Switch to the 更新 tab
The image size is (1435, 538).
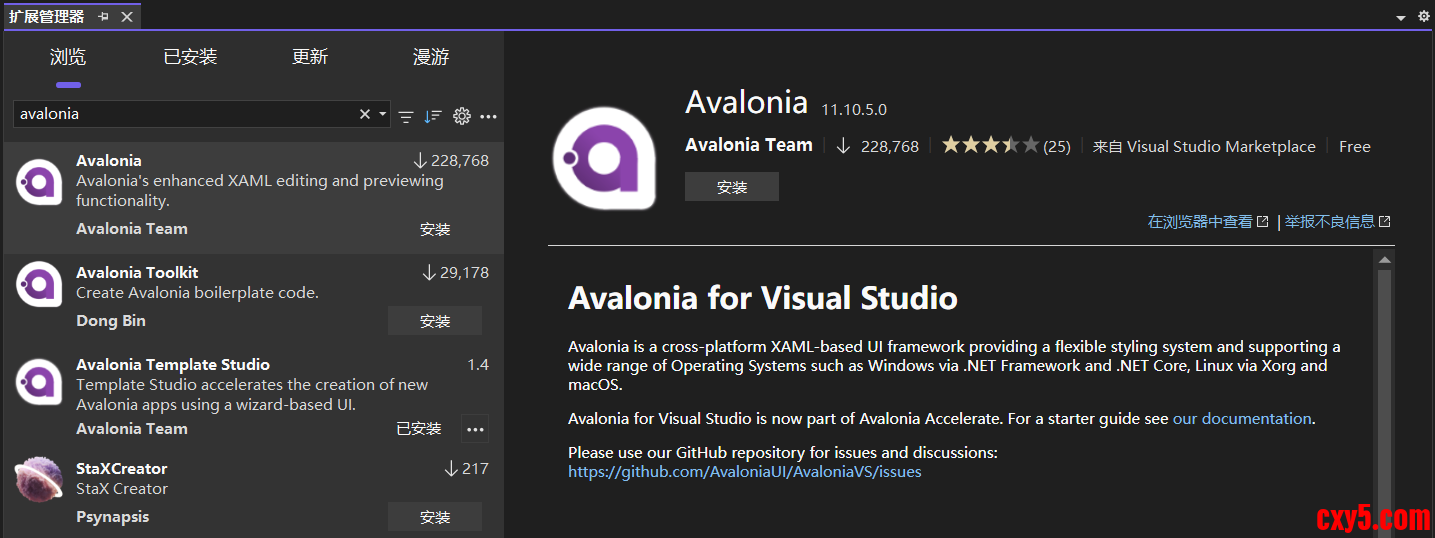tap(310, 57)
